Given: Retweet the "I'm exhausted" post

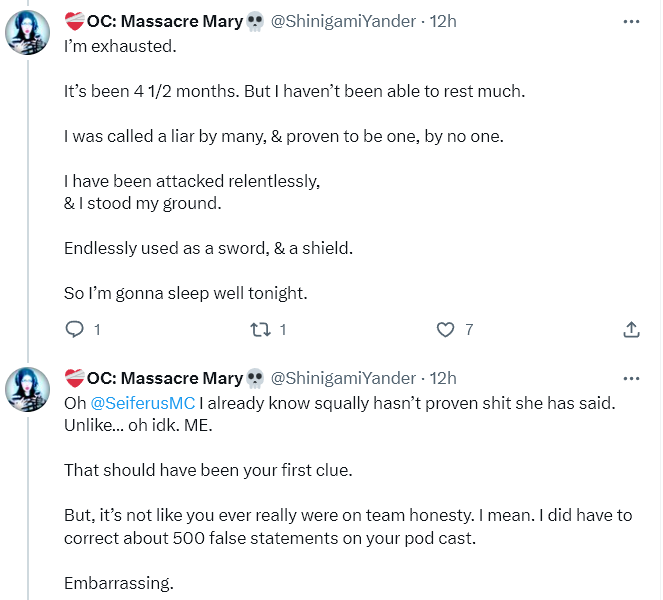Looking at the screenshot, I should coord(260,329).
